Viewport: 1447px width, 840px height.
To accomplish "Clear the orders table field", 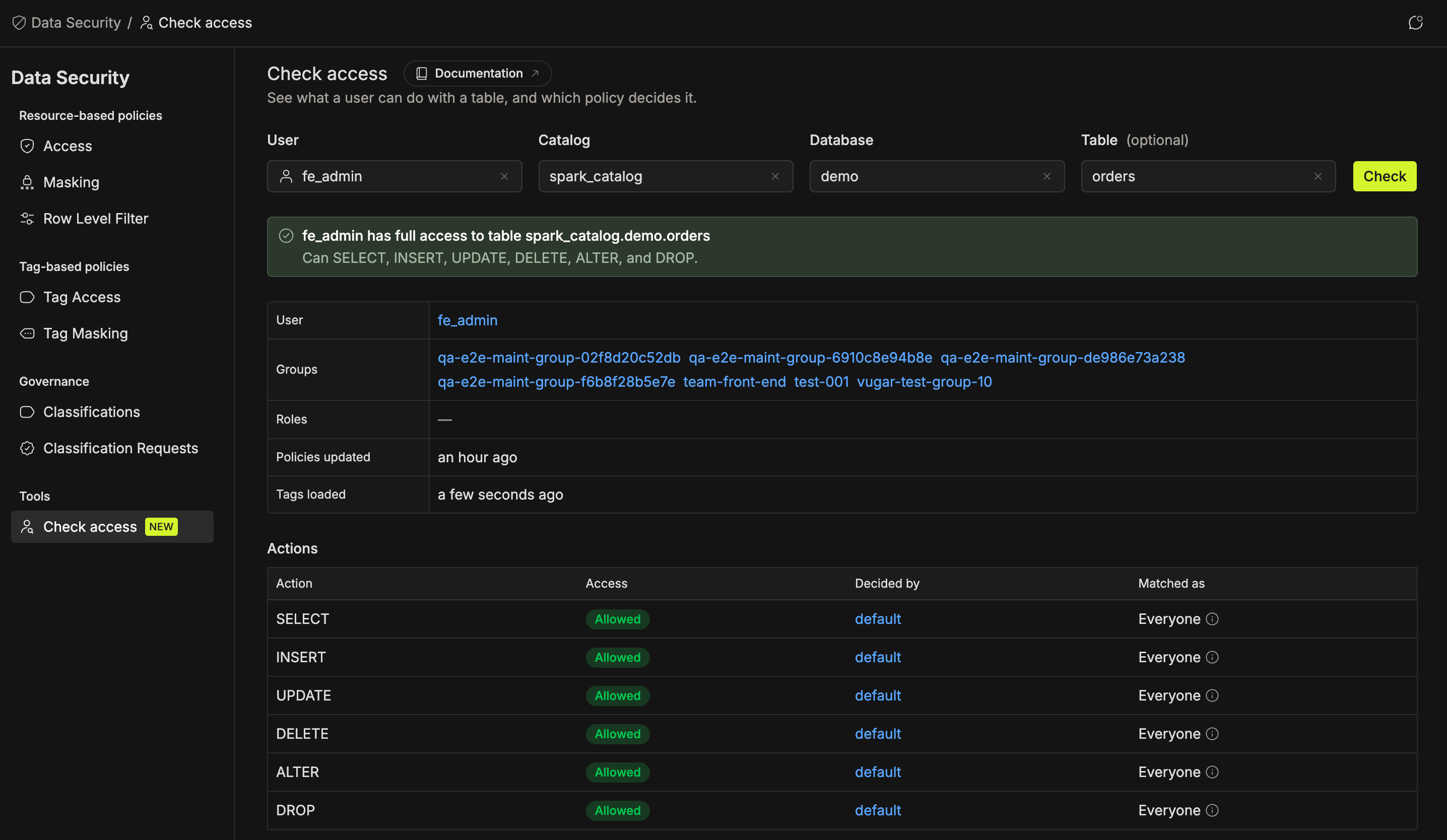I will pos(1318,177).
